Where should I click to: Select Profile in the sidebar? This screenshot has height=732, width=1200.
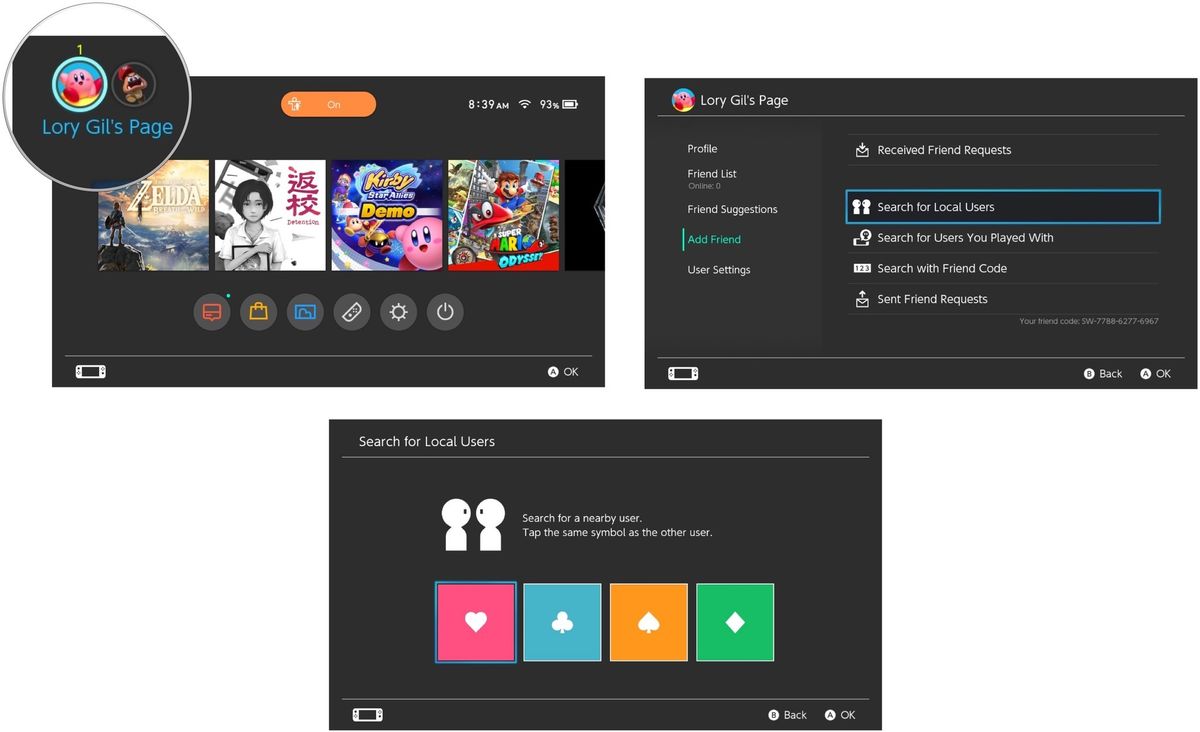tap(702, 148)
